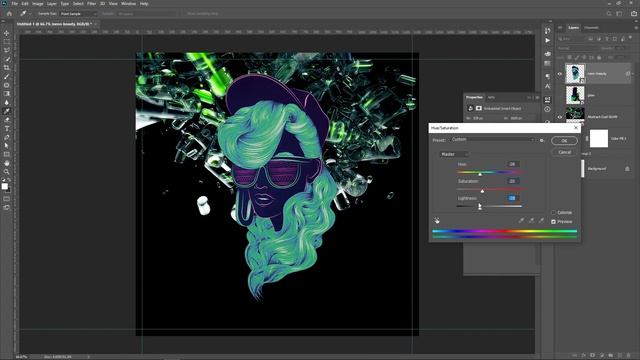Open the Info circle panel icon
Viewport: 640px width, 360px height.
[x=547, y=109]
